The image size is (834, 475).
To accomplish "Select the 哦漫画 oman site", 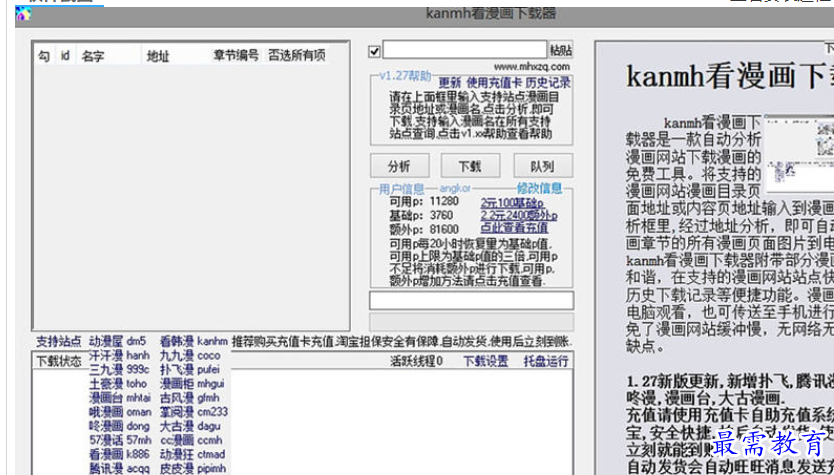I will pos(120,412).
